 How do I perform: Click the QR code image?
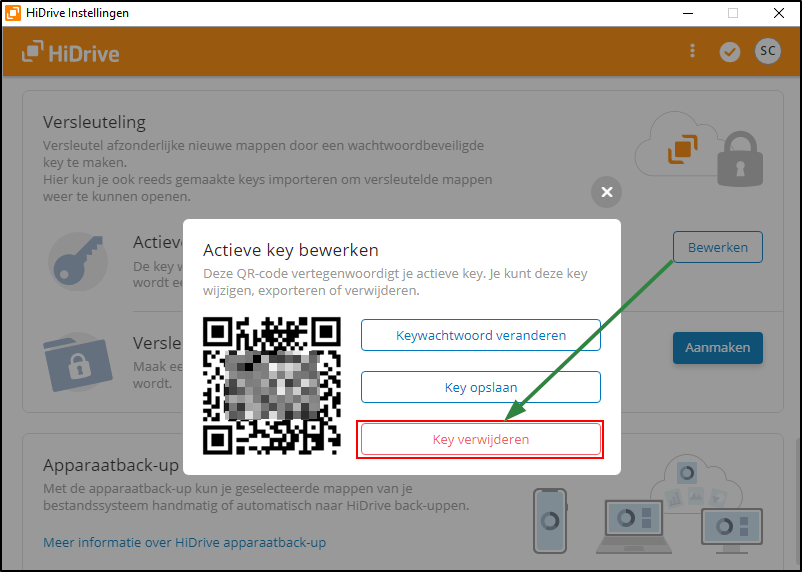point(272,386)
